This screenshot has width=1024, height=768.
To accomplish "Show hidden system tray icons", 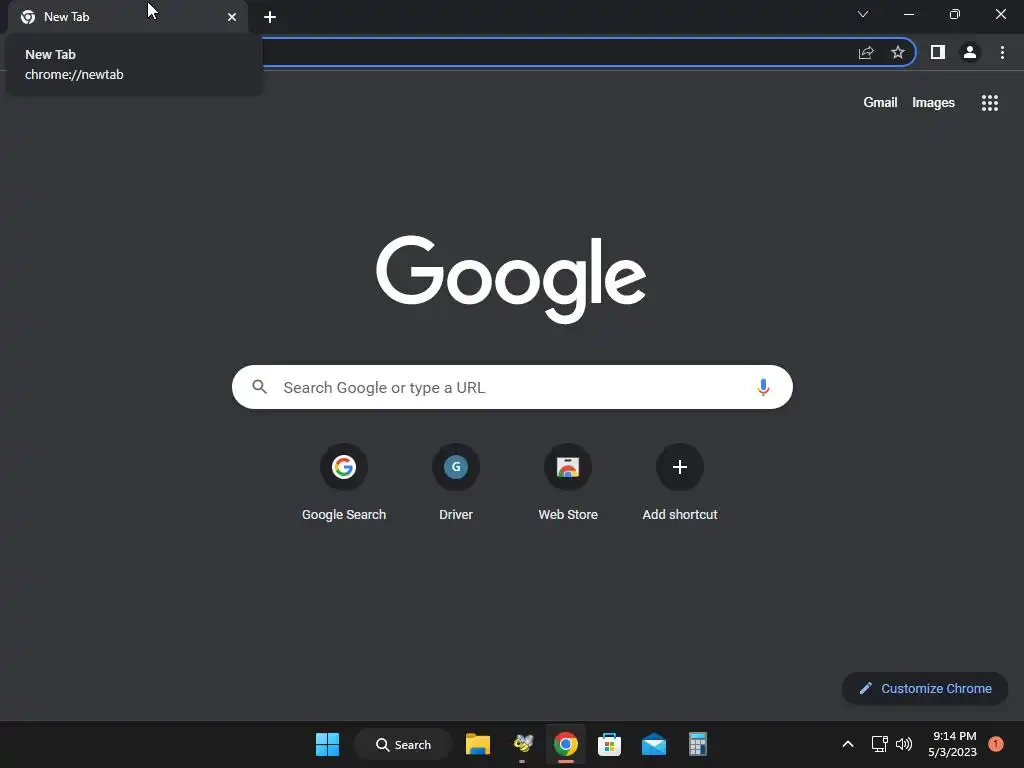I will [x=848, y=744].
